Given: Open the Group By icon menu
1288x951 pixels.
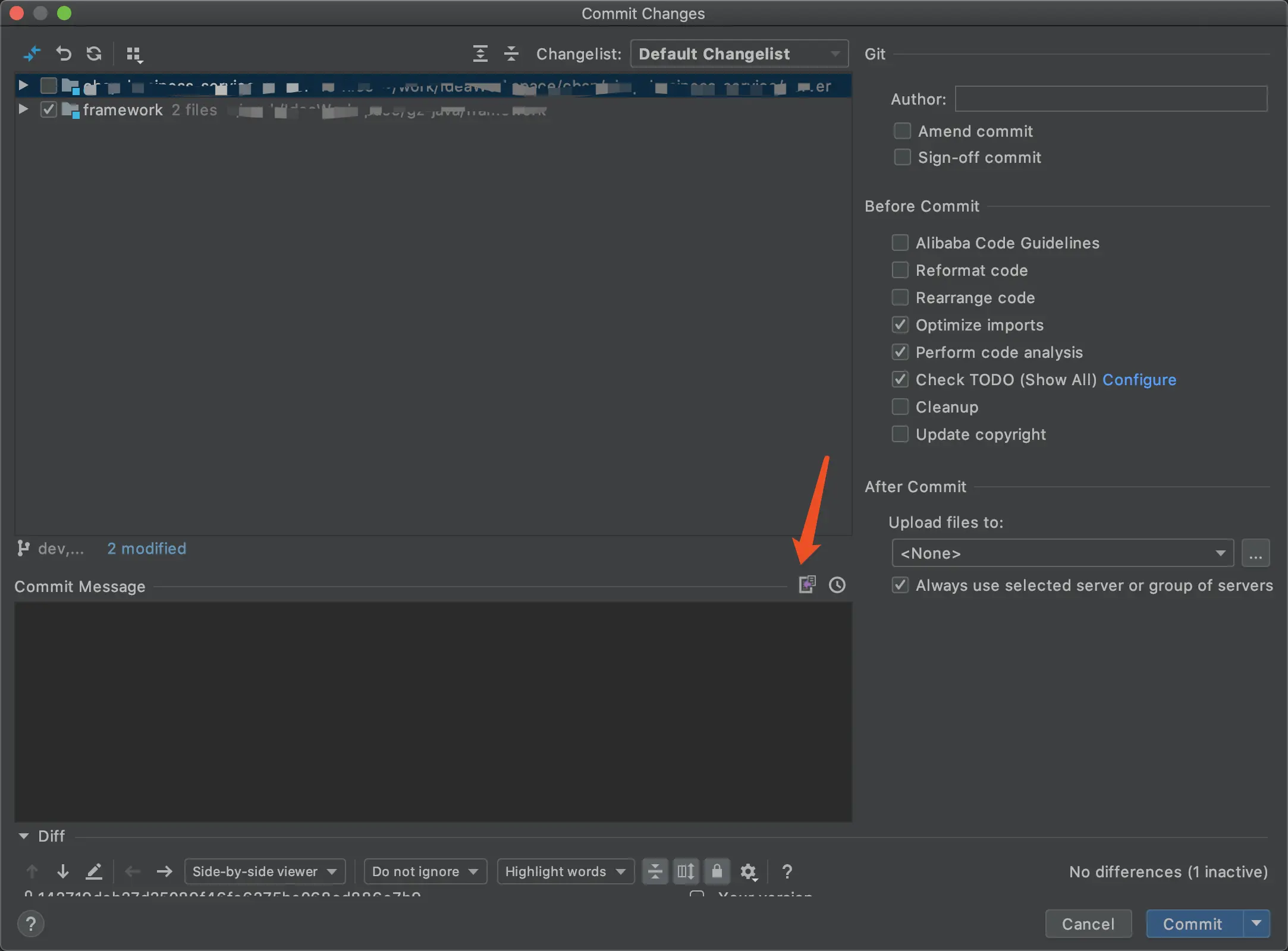Looking at the screenshot, I should pos(134,55).
